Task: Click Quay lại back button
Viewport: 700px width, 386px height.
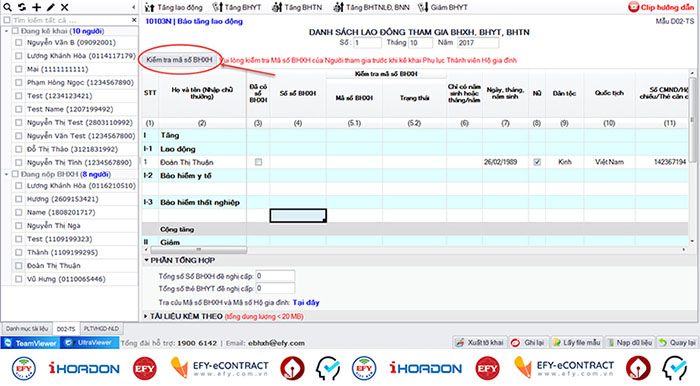Action: [x=677, y=343]
